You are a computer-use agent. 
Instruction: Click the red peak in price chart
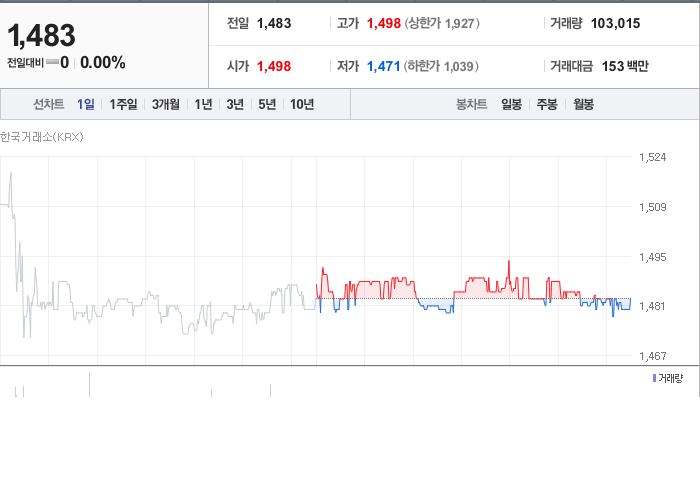coord(509,262)
